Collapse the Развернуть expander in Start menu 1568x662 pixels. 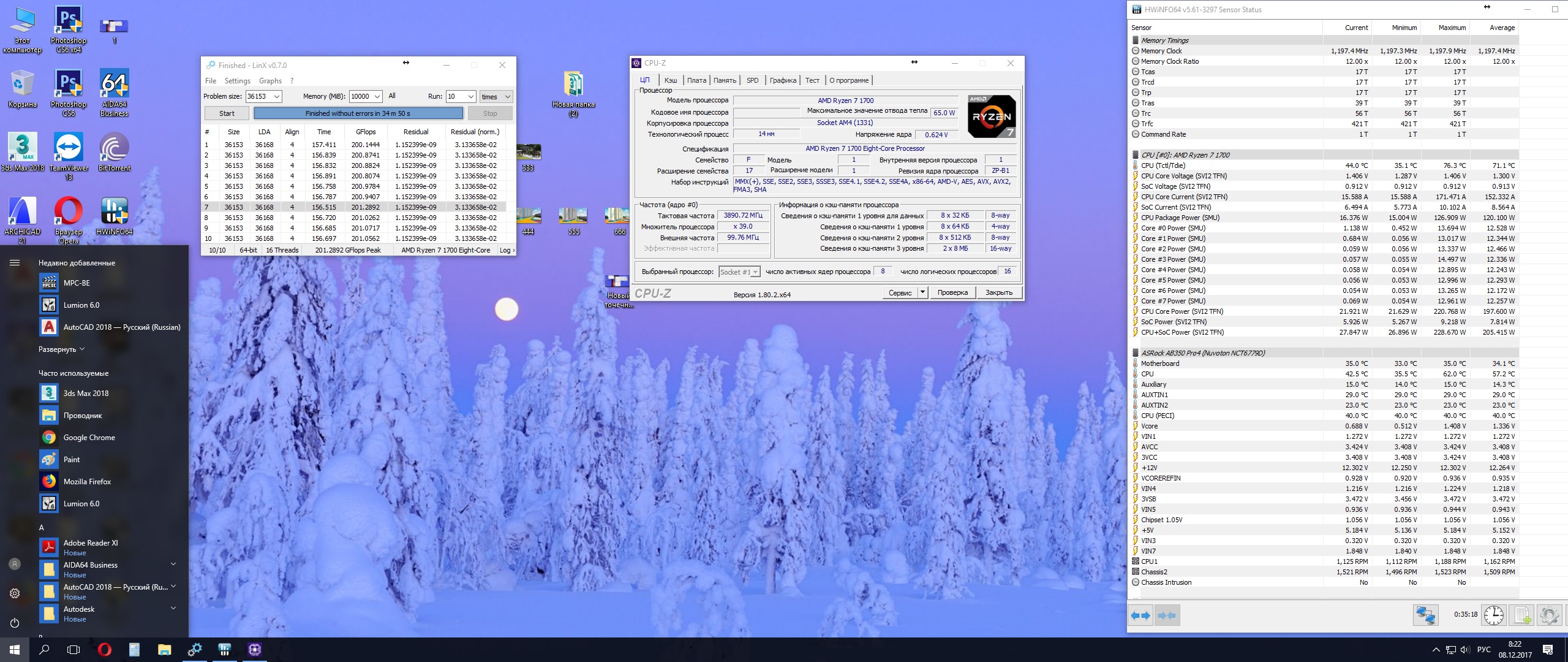pyautogui.click(x=61, y=349)
